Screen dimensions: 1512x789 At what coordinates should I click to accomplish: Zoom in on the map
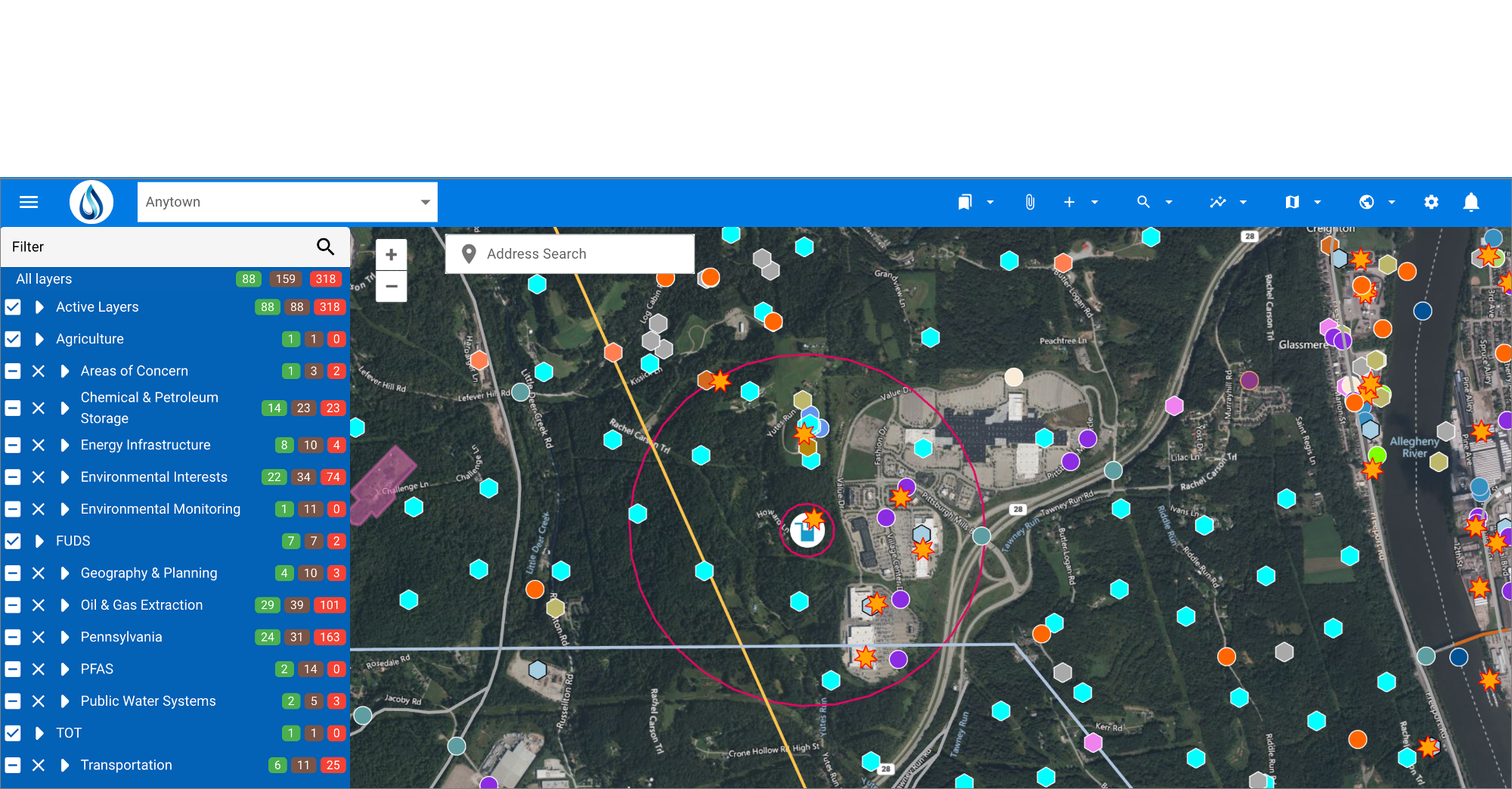(392, 255)
